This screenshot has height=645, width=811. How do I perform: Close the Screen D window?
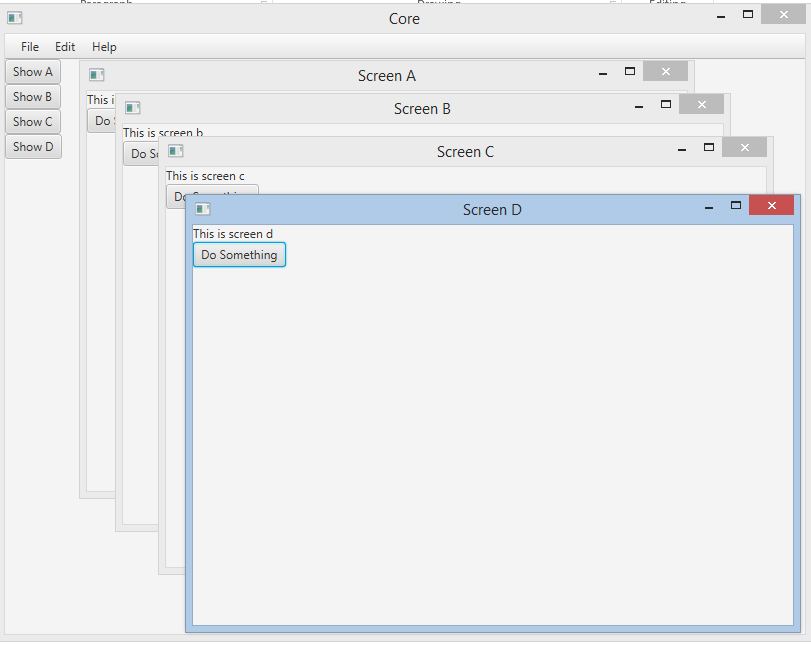pos(771,205)
